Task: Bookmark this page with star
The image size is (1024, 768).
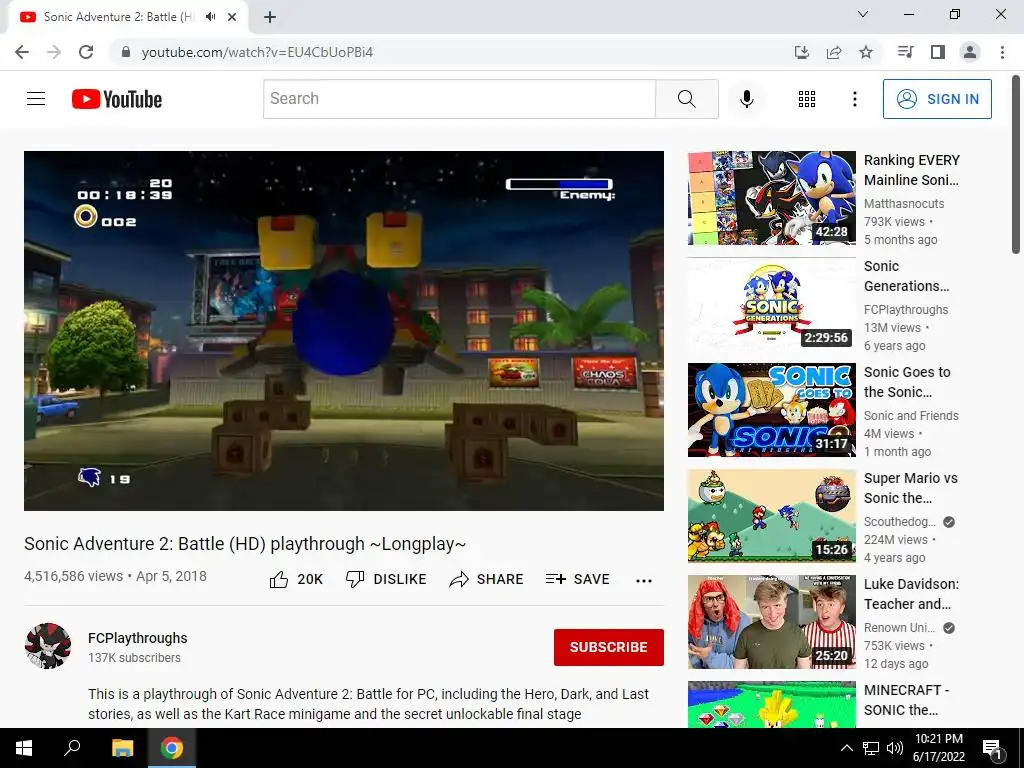Action: click(x=866, y=52)
